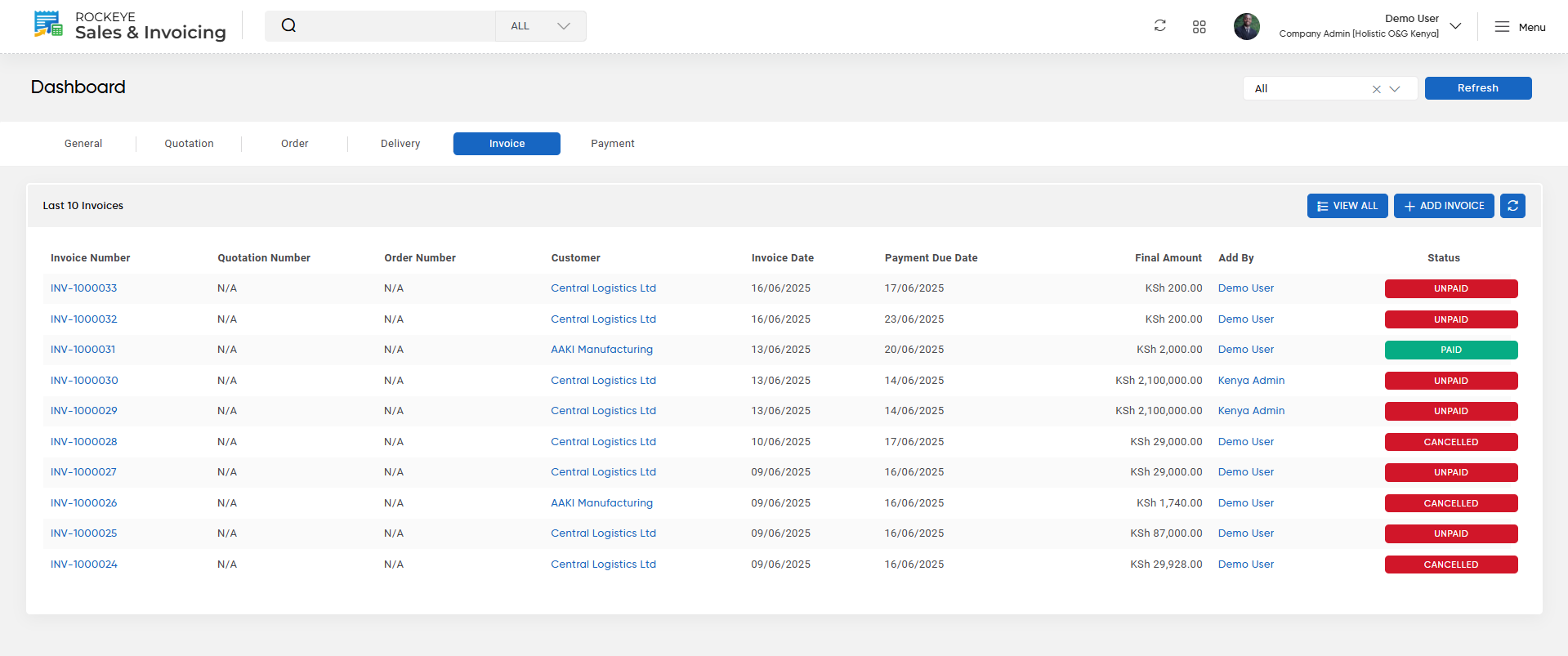Open the hamburger Menu icon

click(x=1502, y=27)
